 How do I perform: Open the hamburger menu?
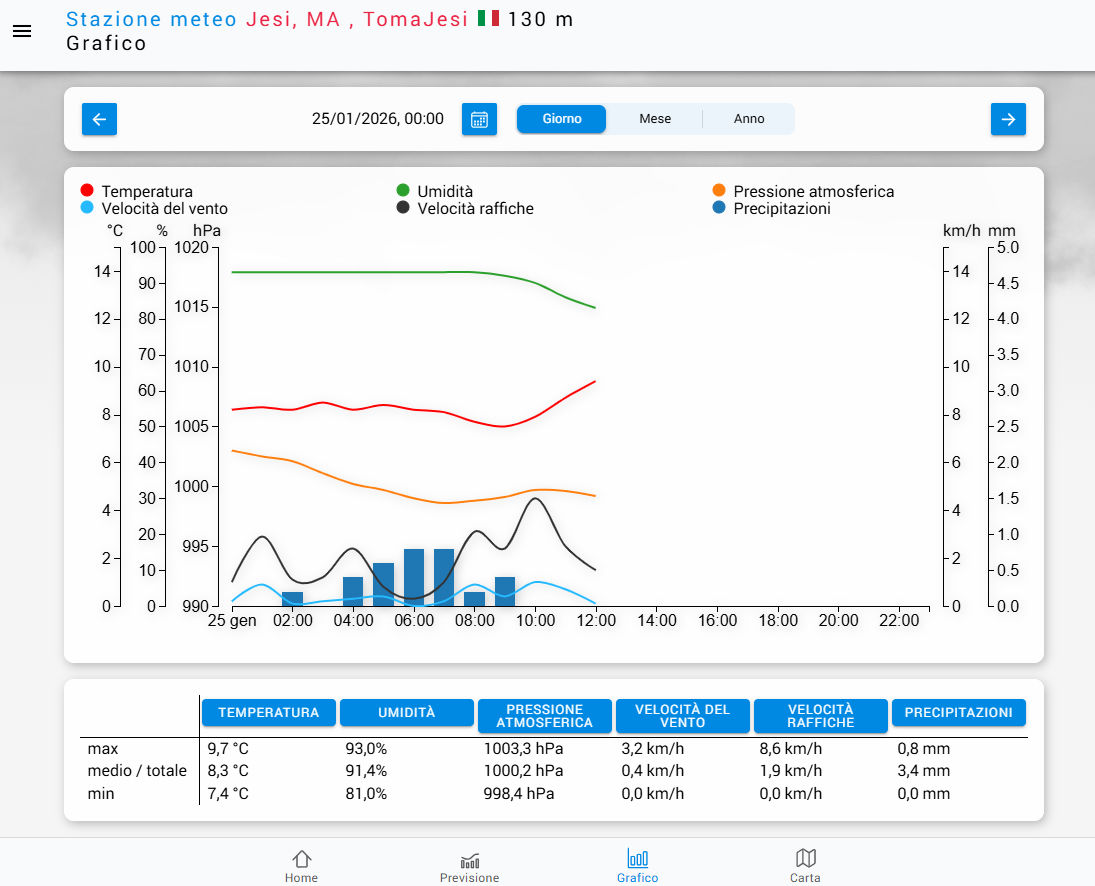coord(22,31)
